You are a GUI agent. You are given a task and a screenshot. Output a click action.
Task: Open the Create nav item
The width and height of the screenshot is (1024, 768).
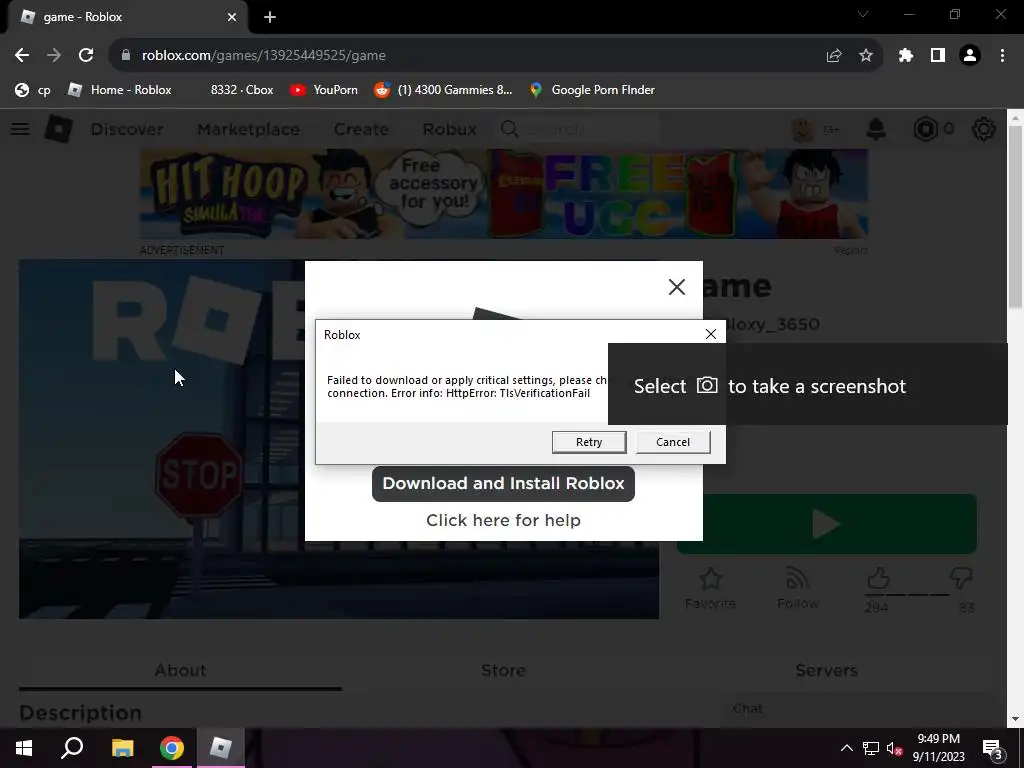(361, 129)
